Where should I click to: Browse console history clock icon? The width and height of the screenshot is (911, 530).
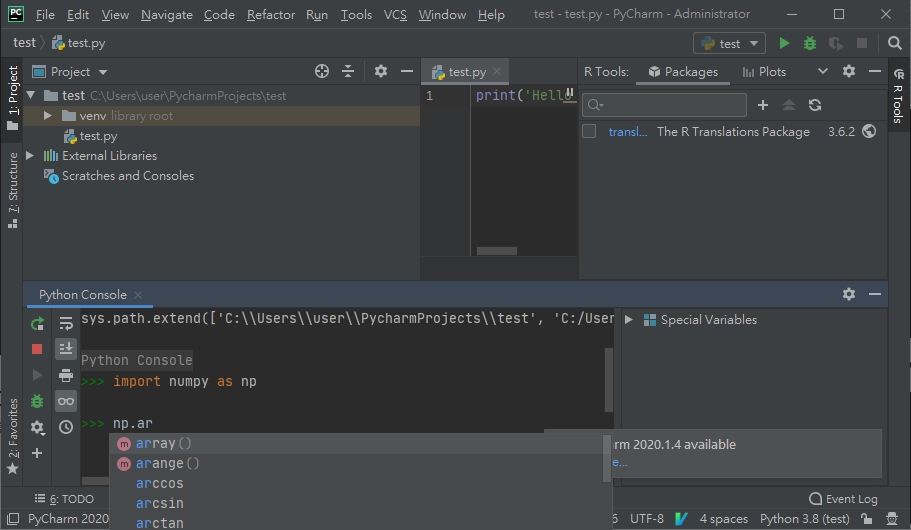click(66, 427)
